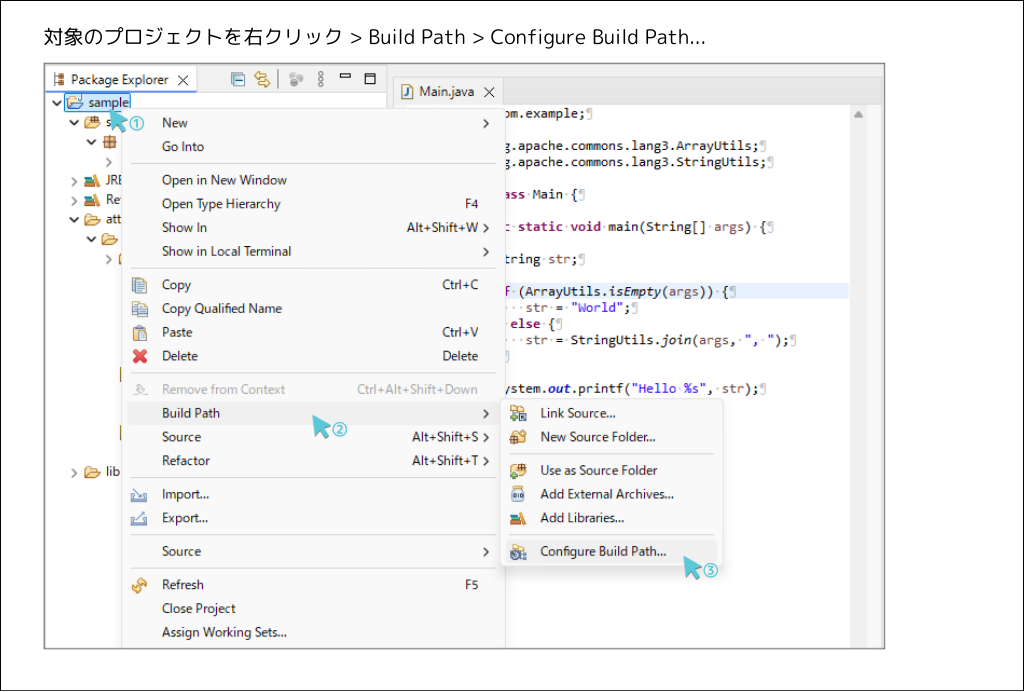Click the Add Libraries books icon
This screenshot has height=692, width=1024.
point(519,518)
